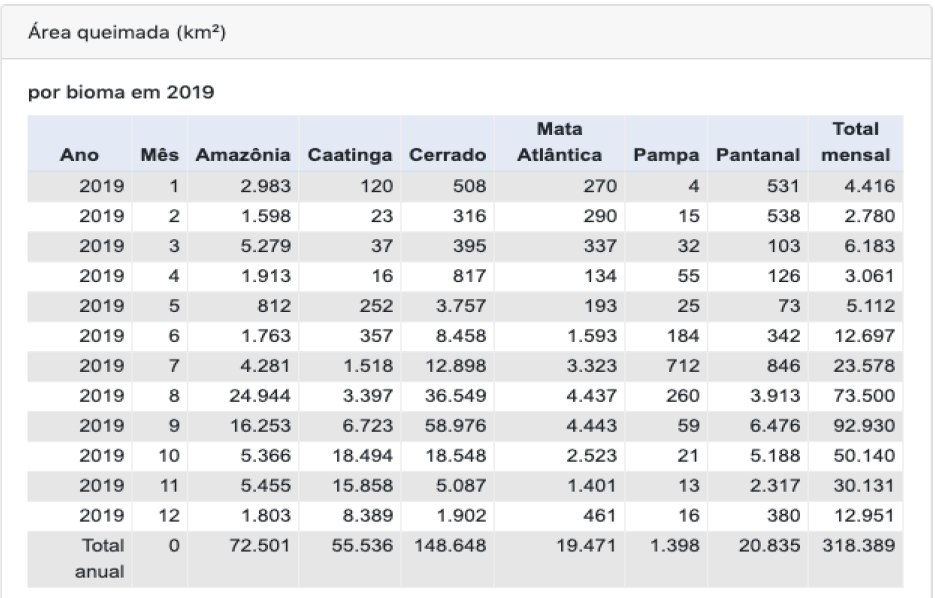Click the Cerrado column header
This screenshot has width=935, height=598.
click(x=448, y=155)
